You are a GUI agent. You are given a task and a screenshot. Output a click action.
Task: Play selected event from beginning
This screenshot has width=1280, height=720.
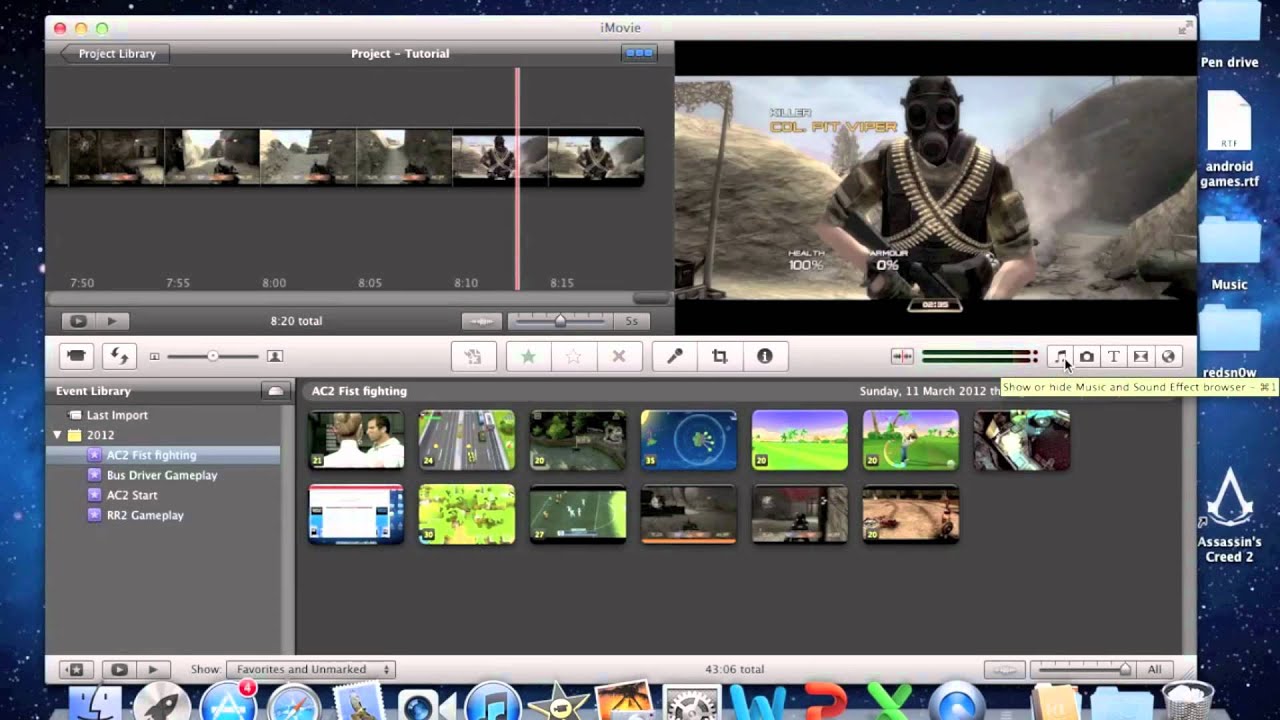click(153, 669)
